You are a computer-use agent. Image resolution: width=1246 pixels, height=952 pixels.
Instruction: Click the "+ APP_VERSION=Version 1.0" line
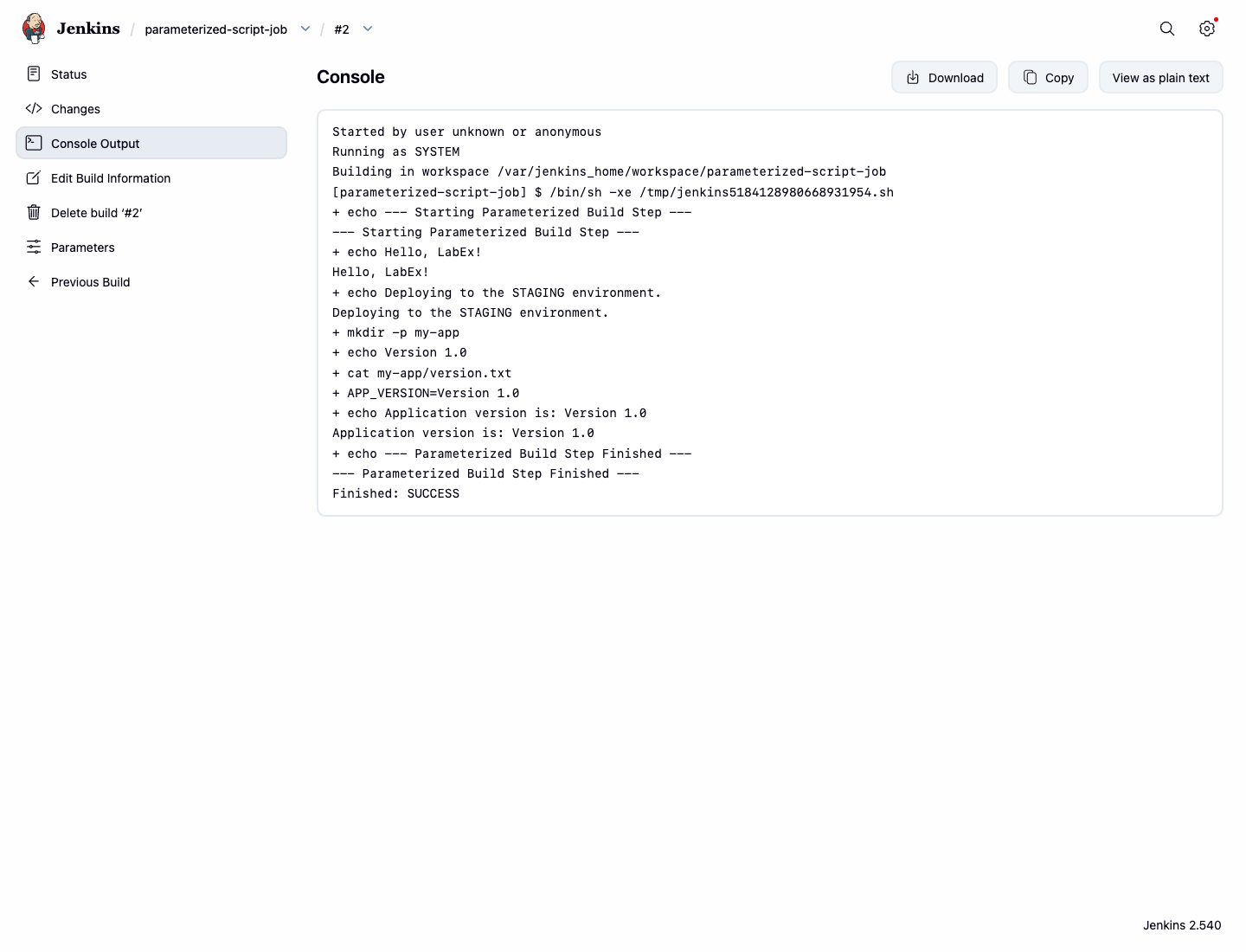[426, 393]
